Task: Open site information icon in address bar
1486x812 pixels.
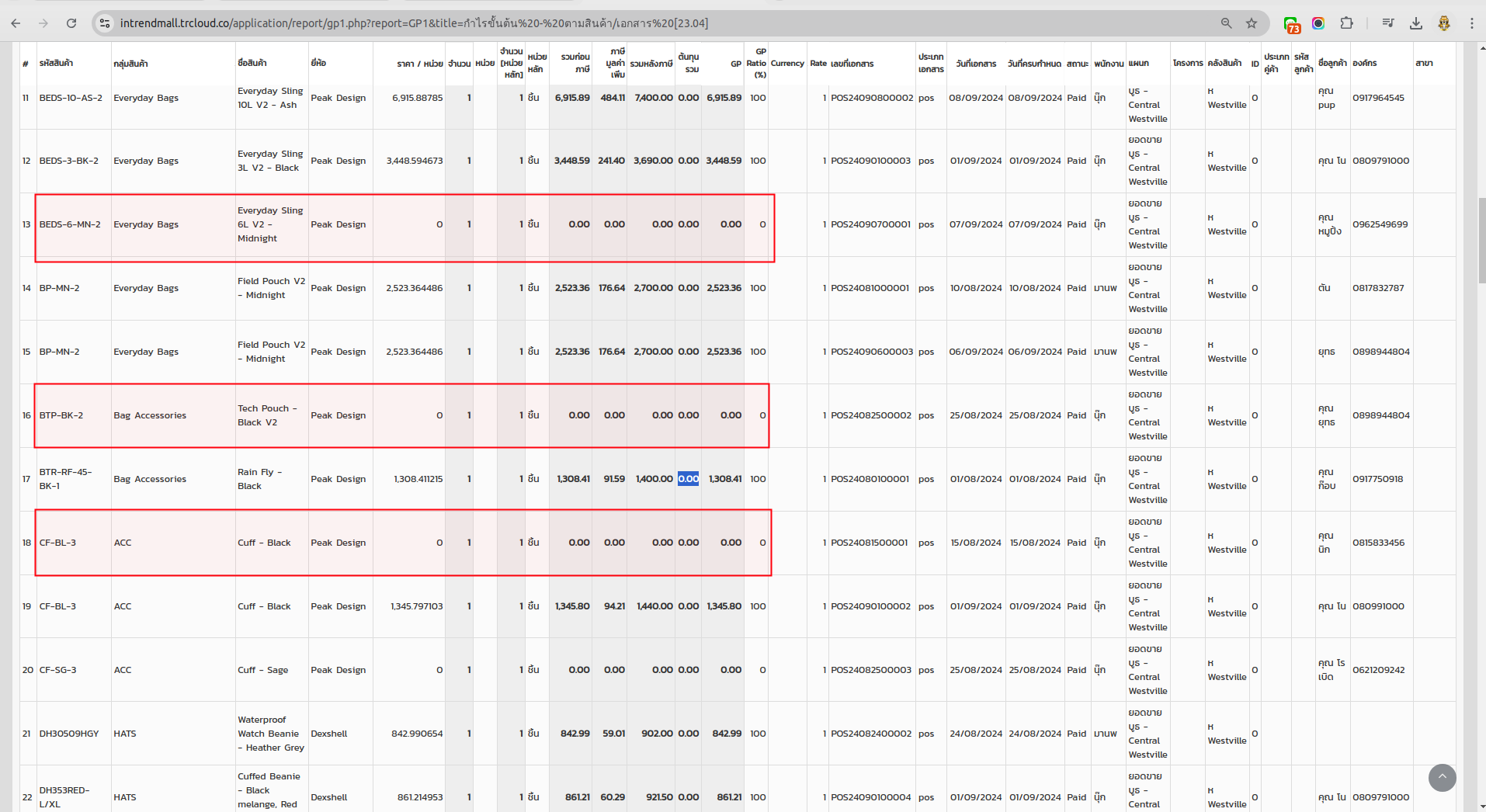Action: click(105, 23)
